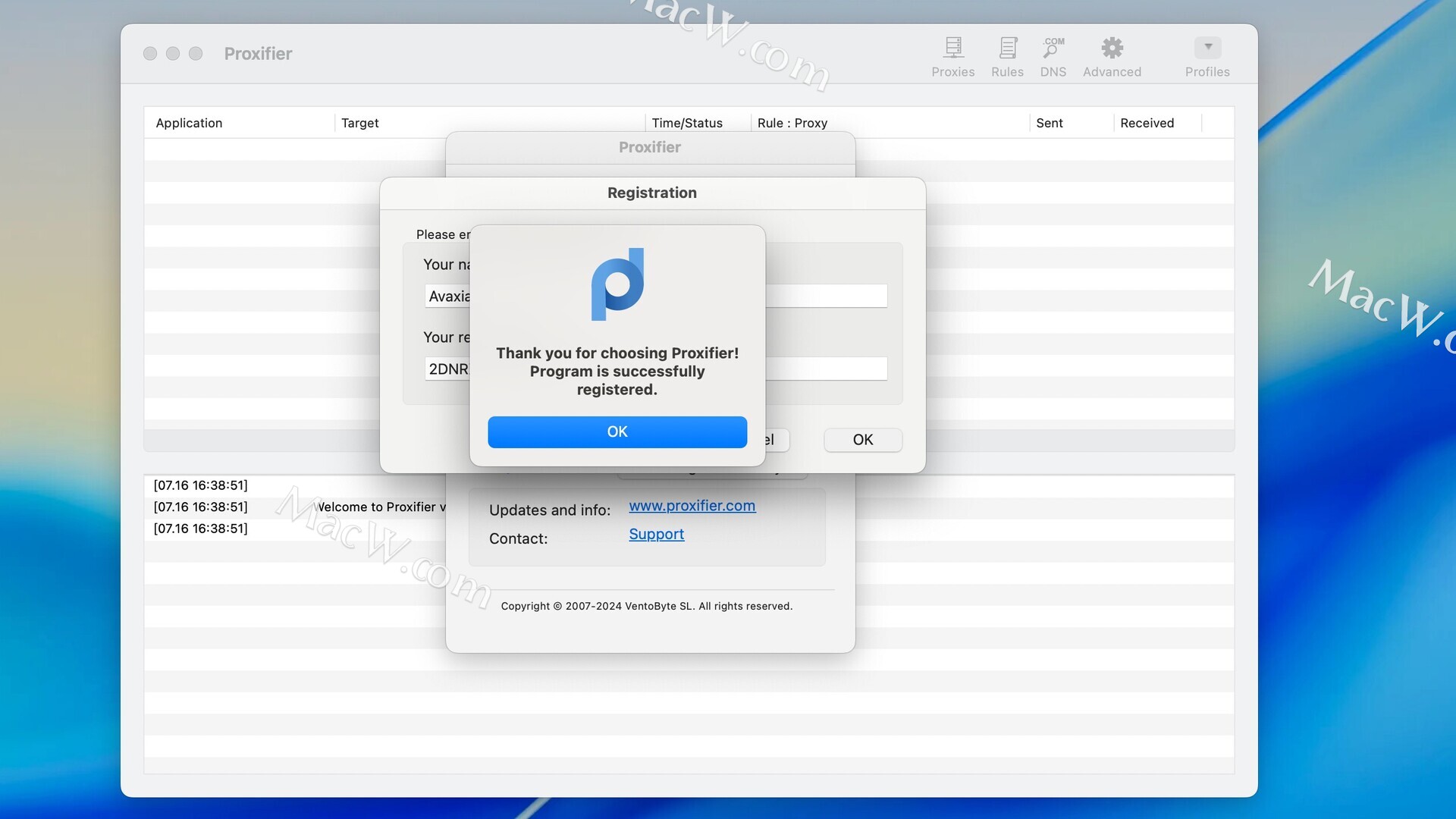This screenshot has width=1456, height=819.
Task: Click the Rule : Proxy column header
Action: coord(792,123)
